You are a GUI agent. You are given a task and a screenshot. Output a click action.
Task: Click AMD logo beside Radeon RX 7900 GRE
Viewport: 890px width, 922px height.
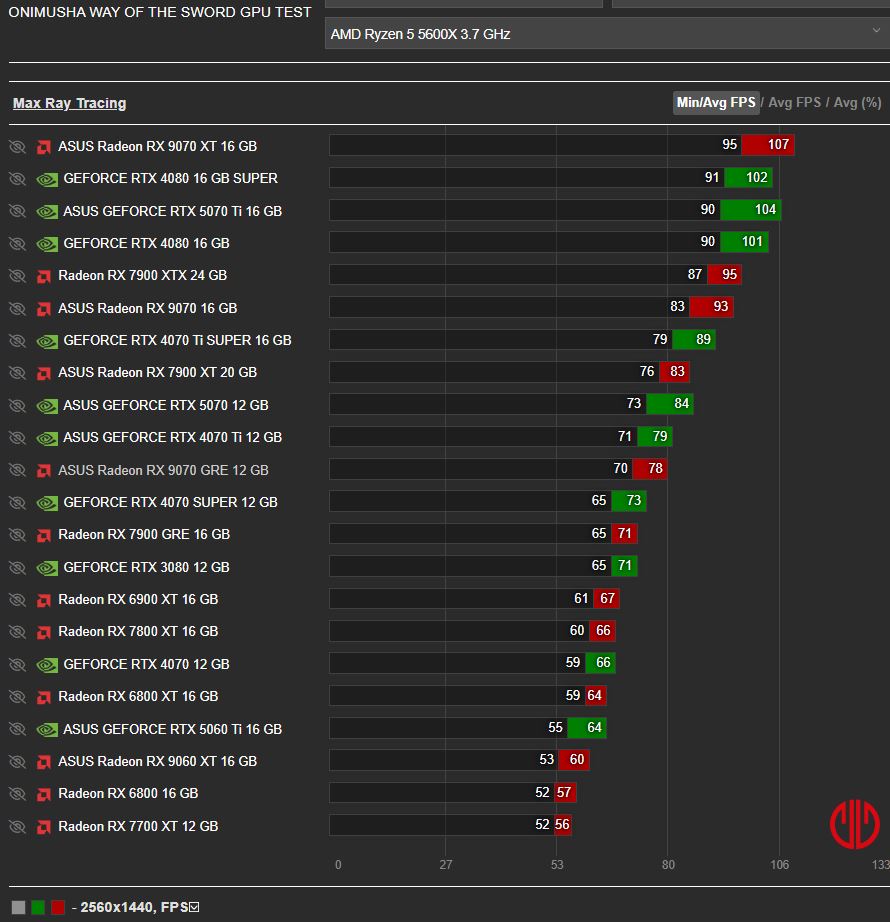(x=44, y=535)
